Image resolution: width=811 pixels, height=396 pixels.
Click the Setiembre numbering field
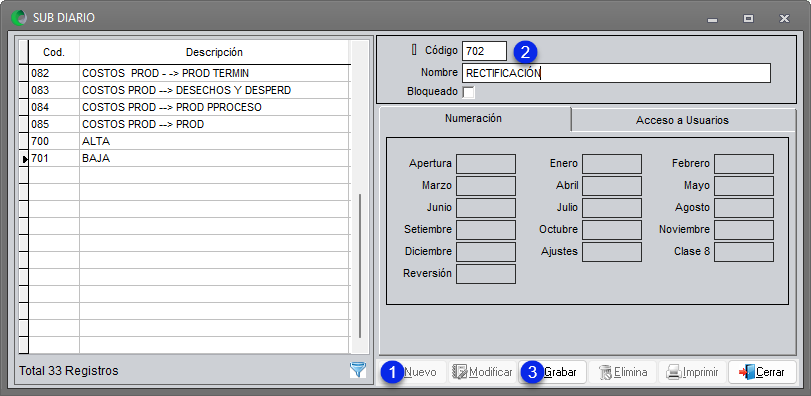(x=486, y=230)
